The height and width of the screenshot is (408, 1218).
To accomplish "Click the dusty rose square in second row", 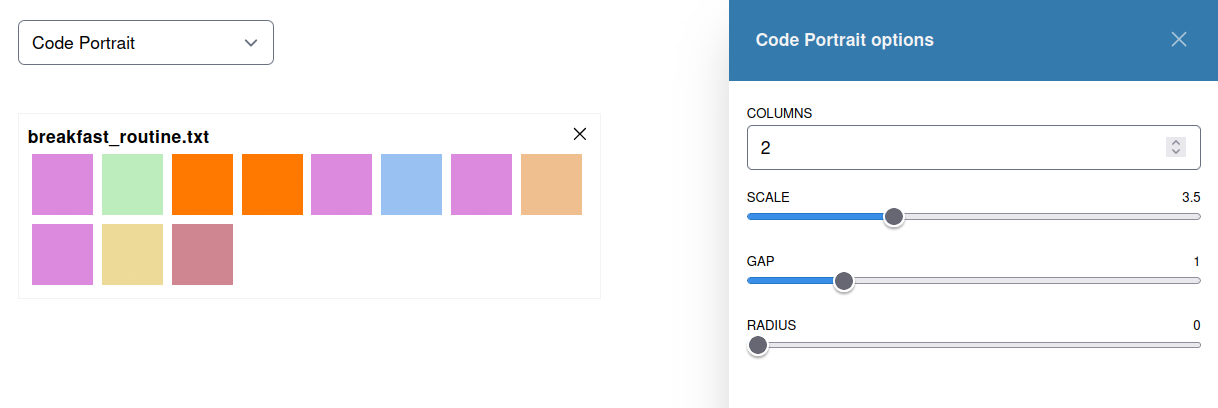I will tap(202, 254).
